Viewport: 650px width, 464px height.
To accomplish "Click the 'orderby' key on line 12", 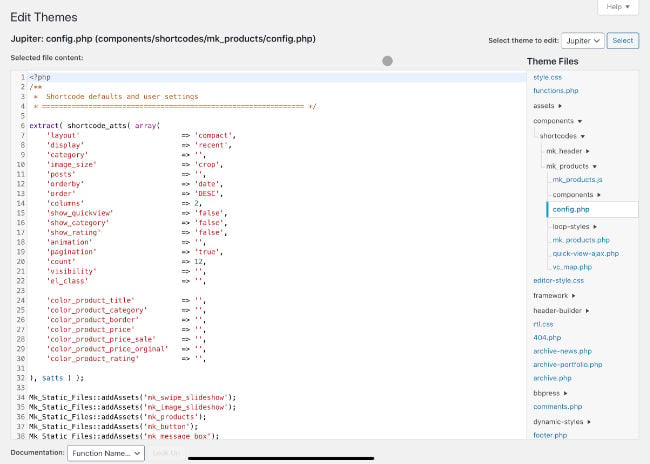I will pyautogui.click(x=65, y=184).
